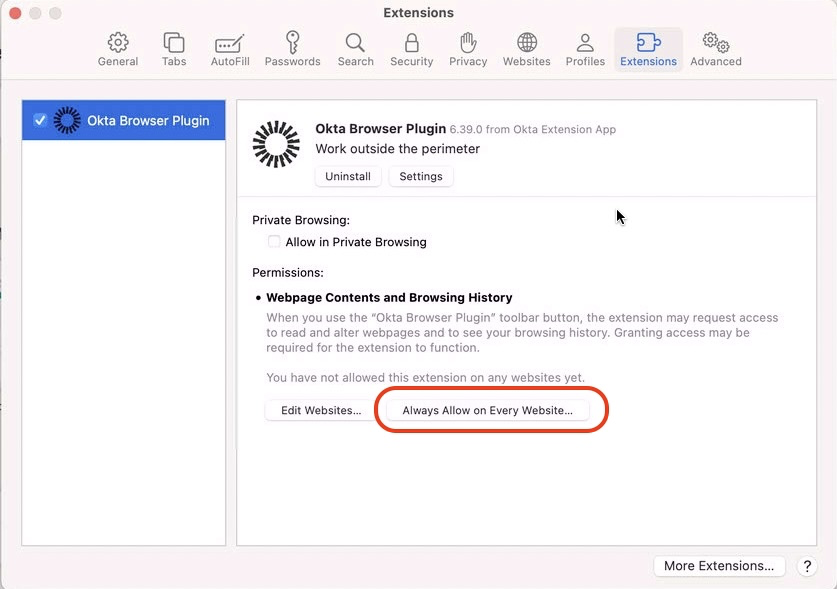Switch to the Websites globe tab
Viewport: 837px width, 589px height.
coord(526,49)
